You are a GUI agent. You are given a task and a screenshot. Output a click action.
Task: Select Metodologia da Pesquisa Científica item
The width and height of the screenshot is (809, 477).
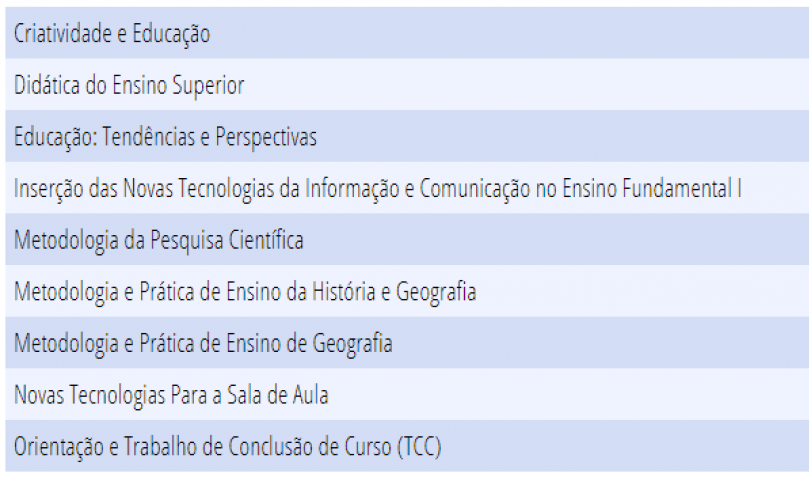click(407, 239)
